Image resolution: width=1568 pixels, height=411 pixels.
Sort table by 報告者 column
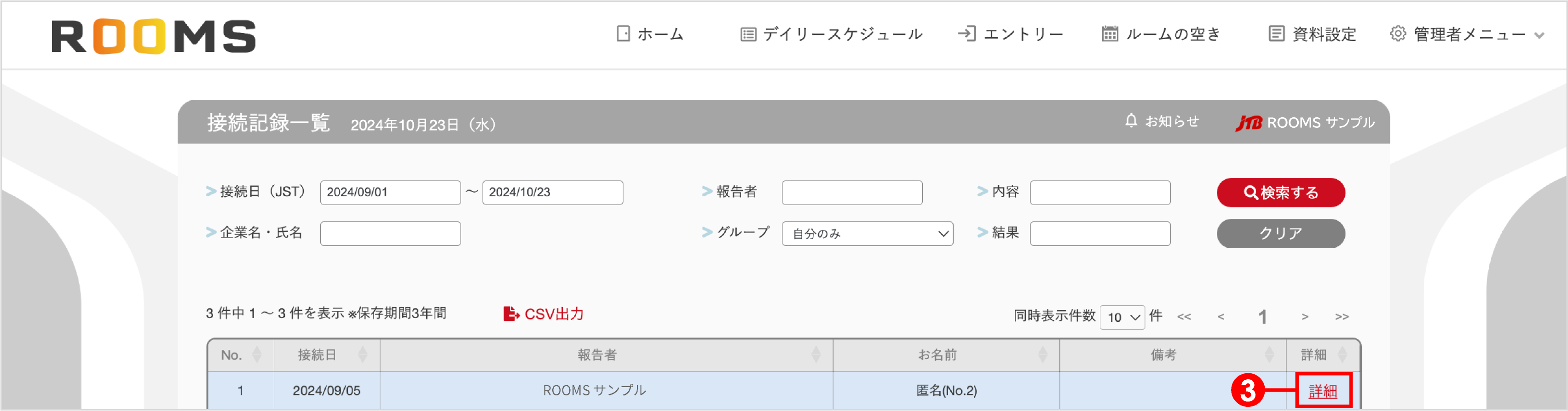pos(606,355)
